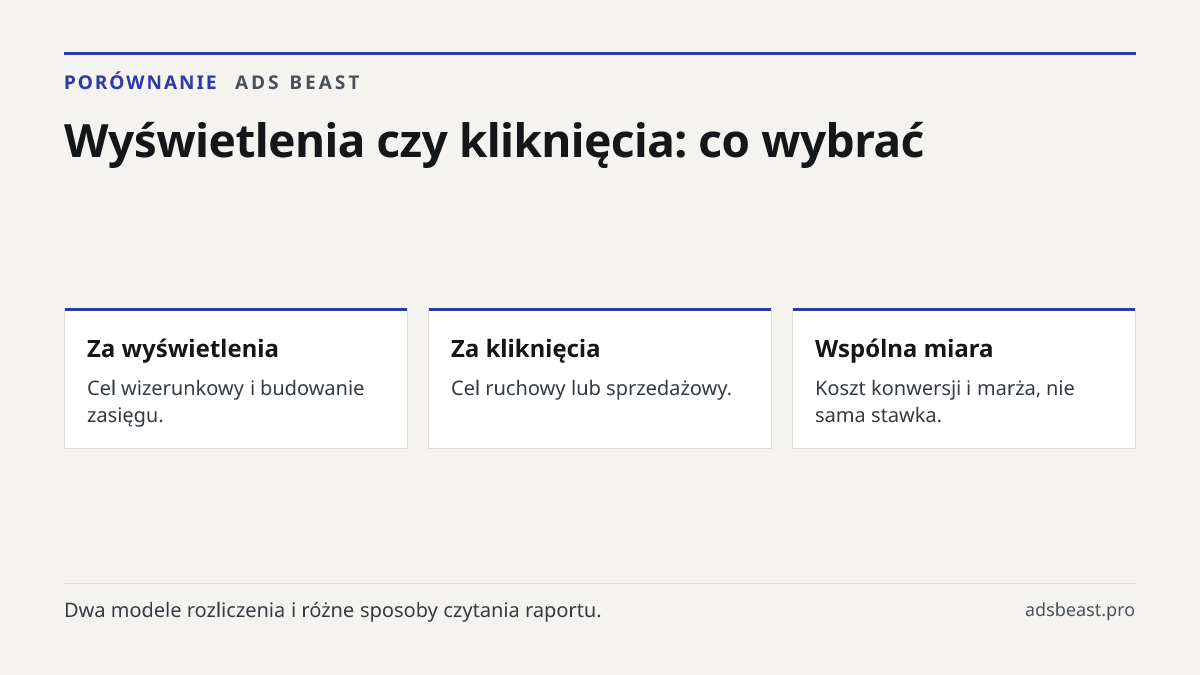Viewport: 1200px width, 675px height.
Task: Click text "Cel ruchowy lub sprzedażowy."
Action: pyautogui.click(x=592, y=388)
